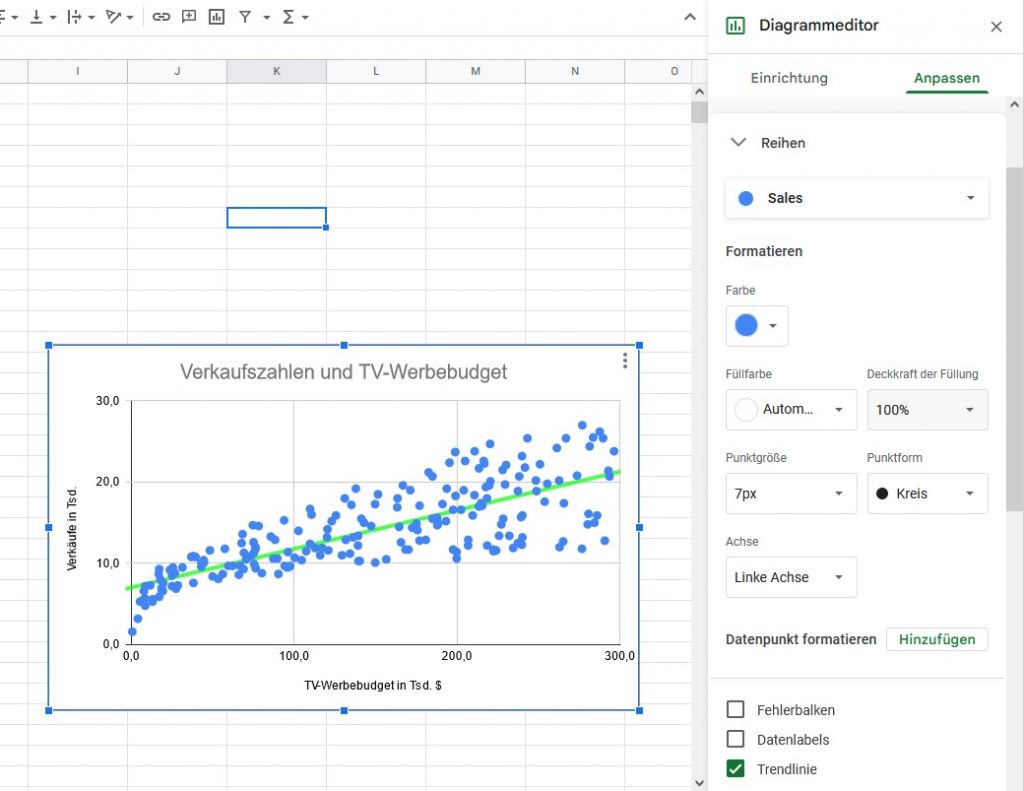Enable the Fehlerbalken checkbox
Screen dimensions: 1024x791
click(x=736, y=710)
